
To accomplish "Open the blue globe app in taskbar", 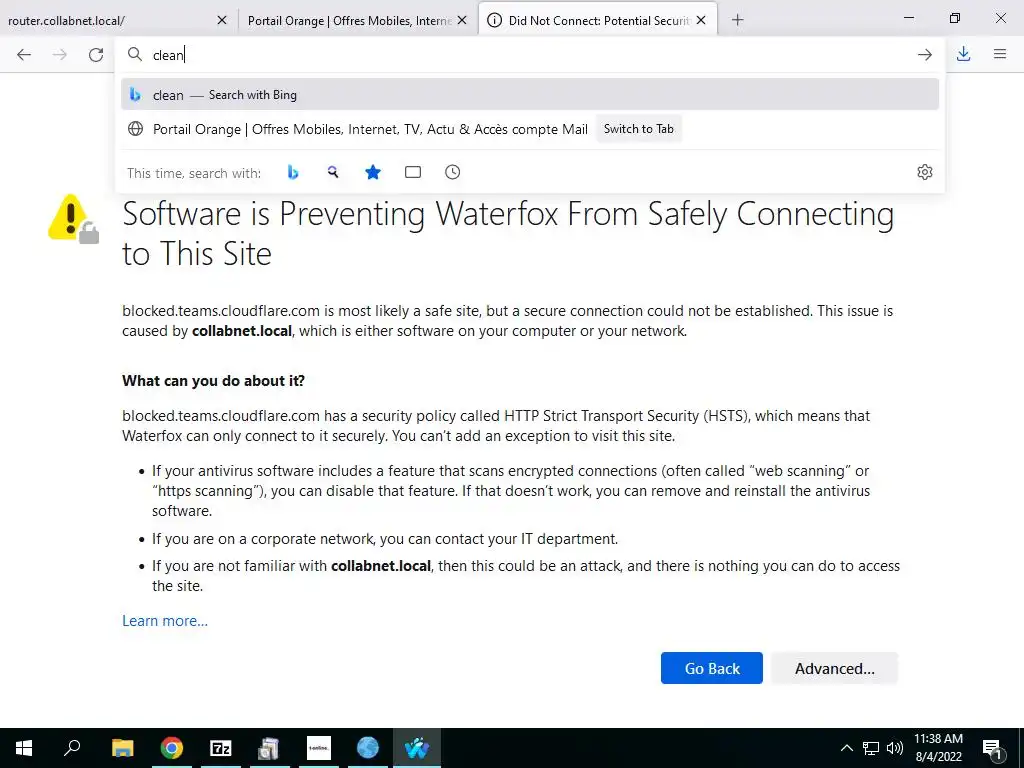I will (x=368, y=748).
